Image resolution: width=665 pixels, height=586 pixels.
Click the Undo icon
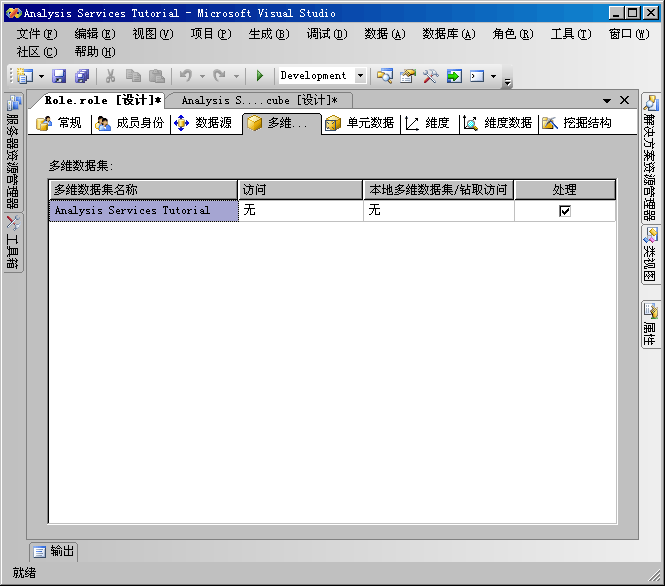[185, 76]
